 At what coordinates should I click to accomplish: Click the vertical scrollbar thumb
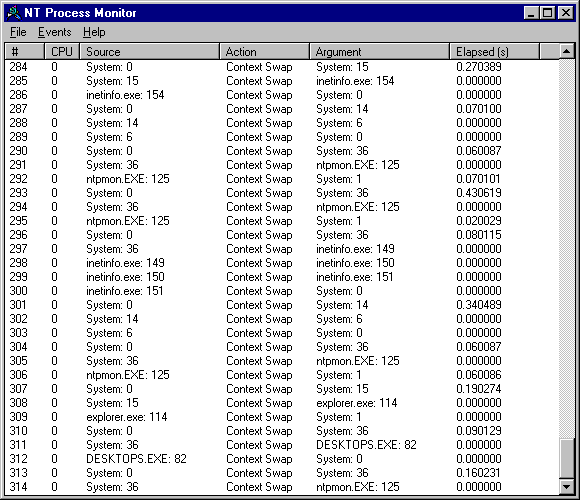coord(566,459)
